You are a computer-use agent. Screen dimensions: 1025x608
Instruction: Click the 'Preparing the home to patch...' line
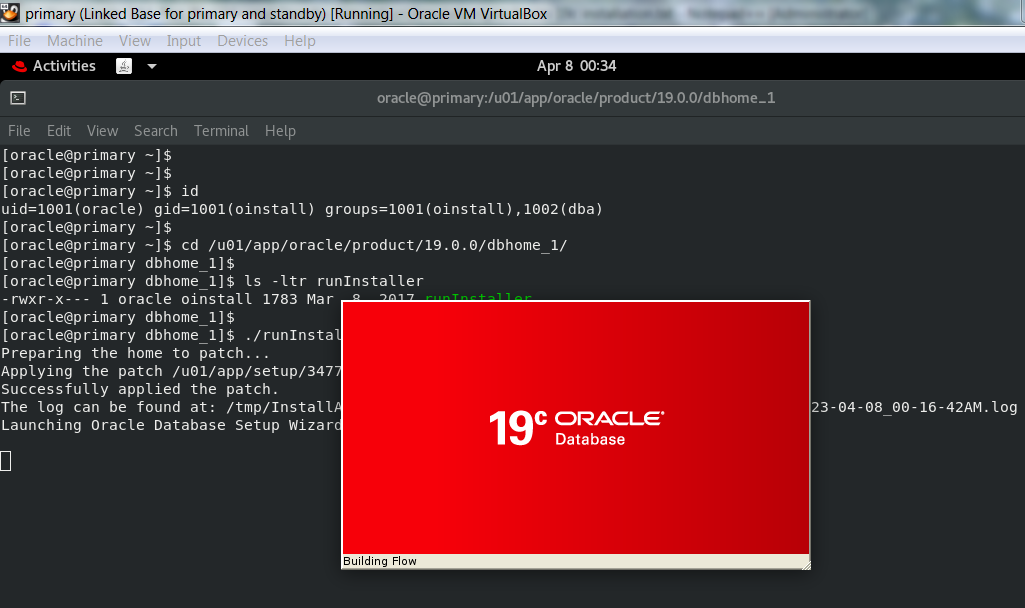135,353
